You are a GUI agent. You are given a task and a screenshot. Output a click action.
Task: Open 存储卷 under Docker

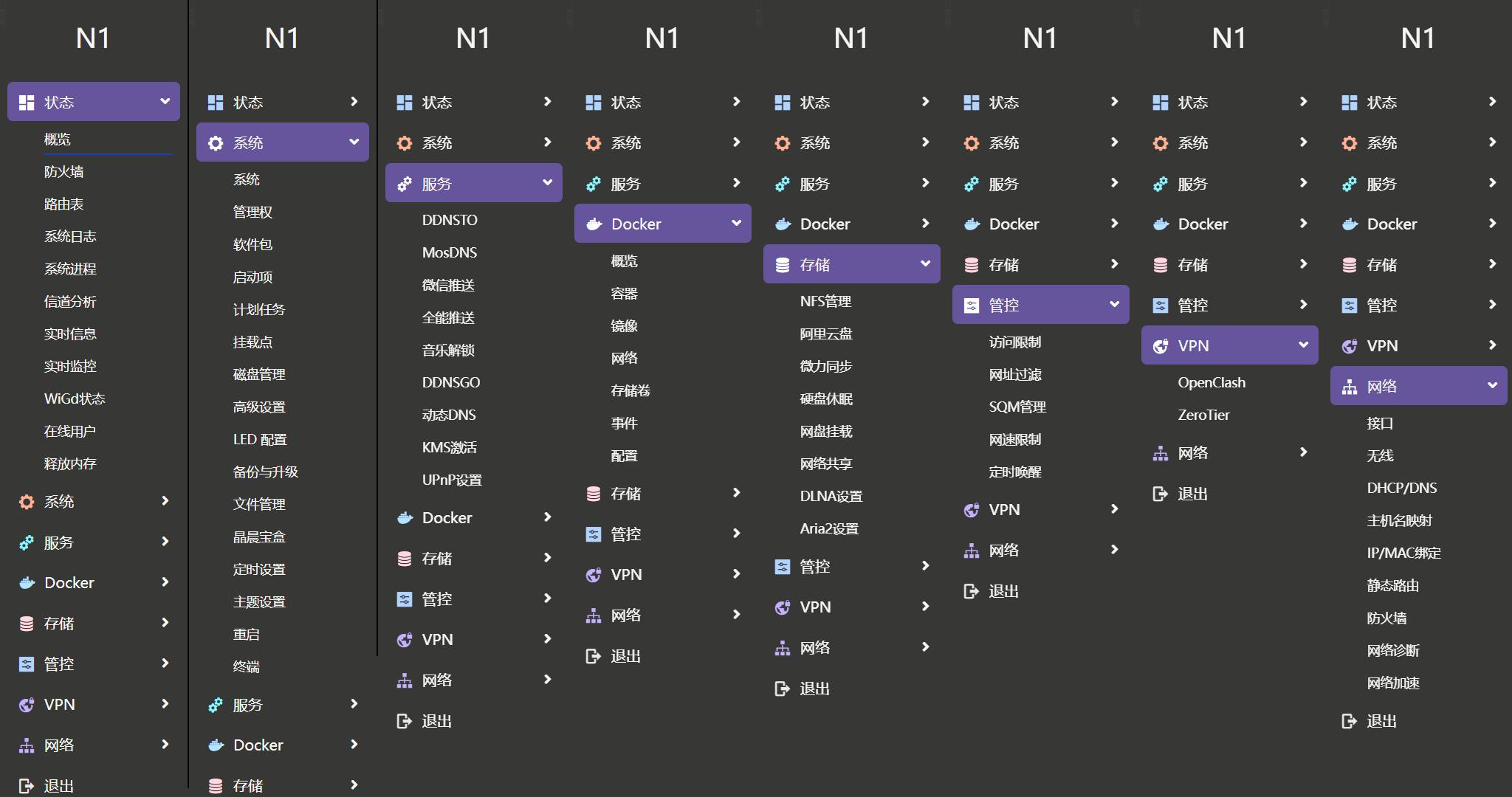[x=630, y=391]
